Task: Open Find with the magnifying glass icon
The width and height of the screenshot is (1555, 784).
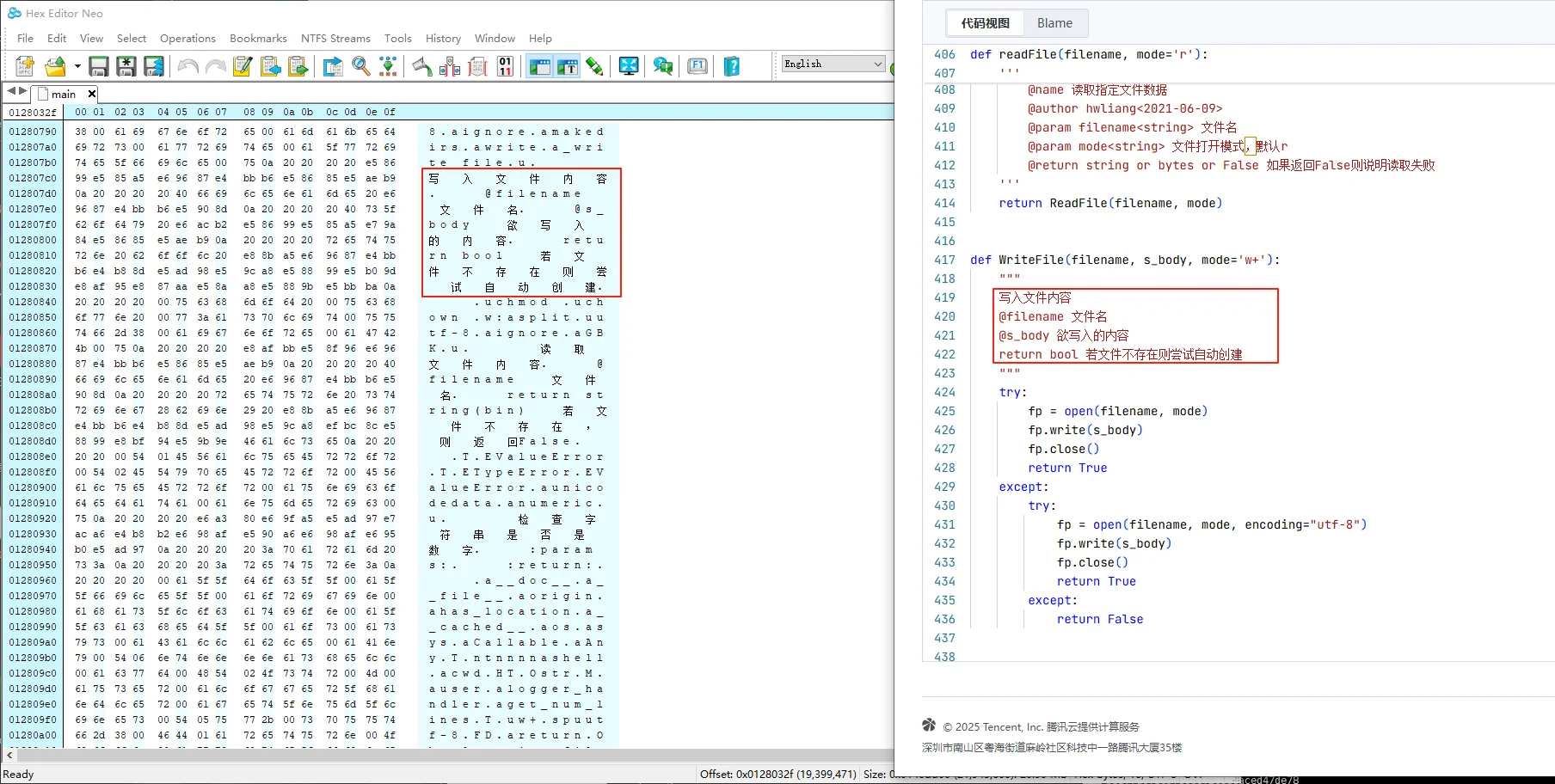Action: 361,66
